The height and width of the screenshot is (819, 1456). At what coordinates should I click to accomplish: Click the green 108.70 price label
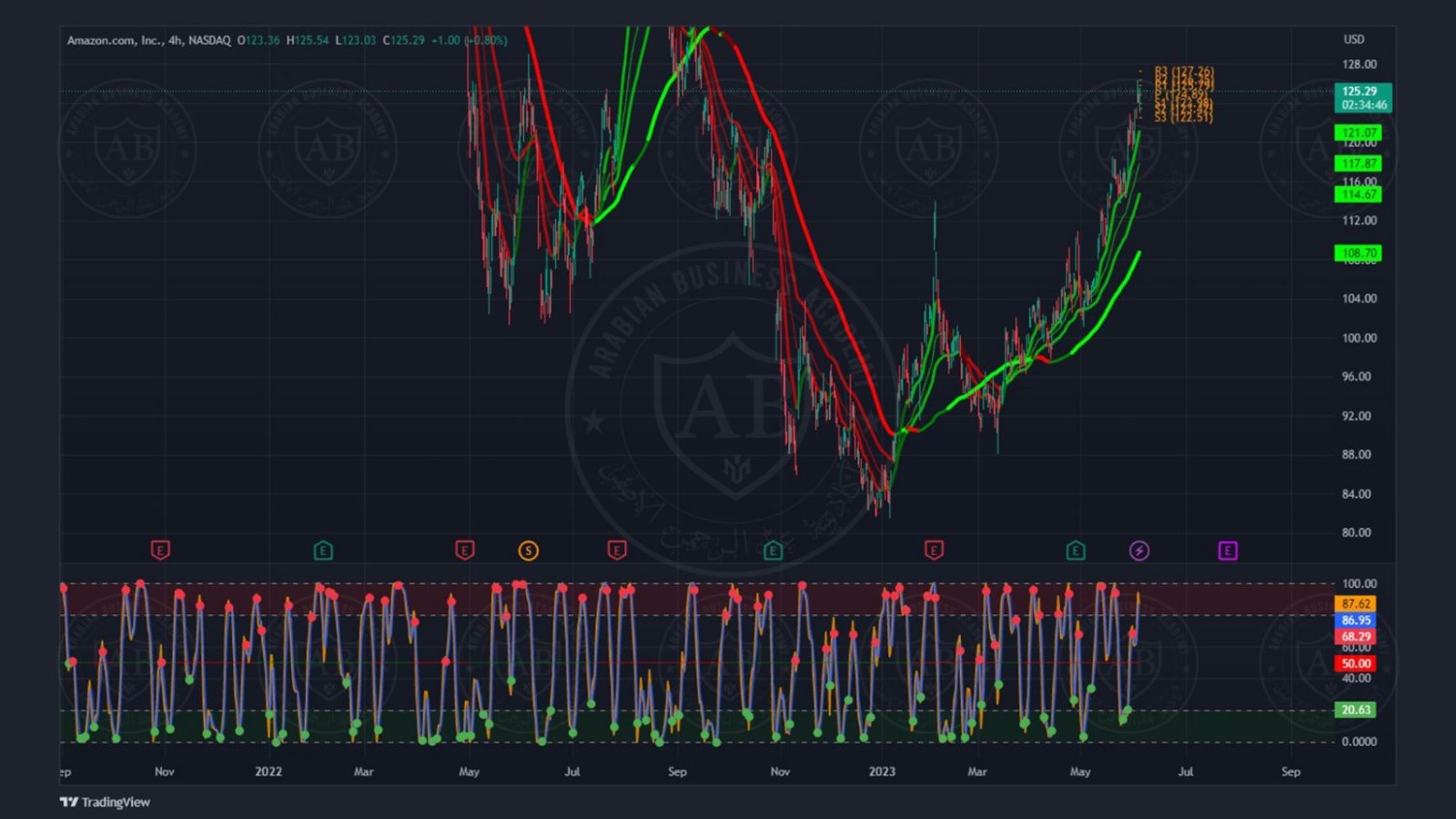point(1359,252)
